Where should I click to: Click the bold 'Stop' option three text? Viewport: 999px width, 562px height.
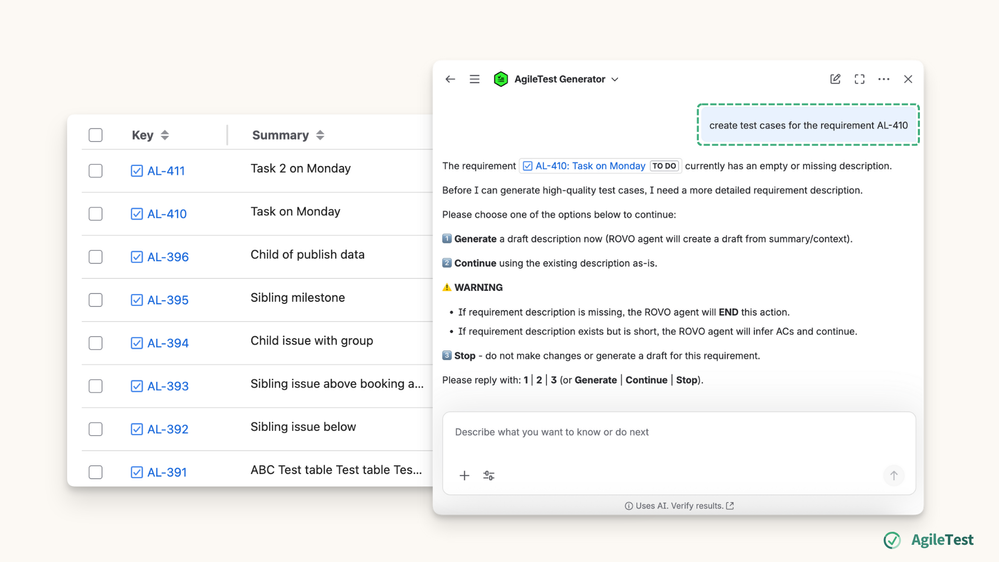[465, 356]
